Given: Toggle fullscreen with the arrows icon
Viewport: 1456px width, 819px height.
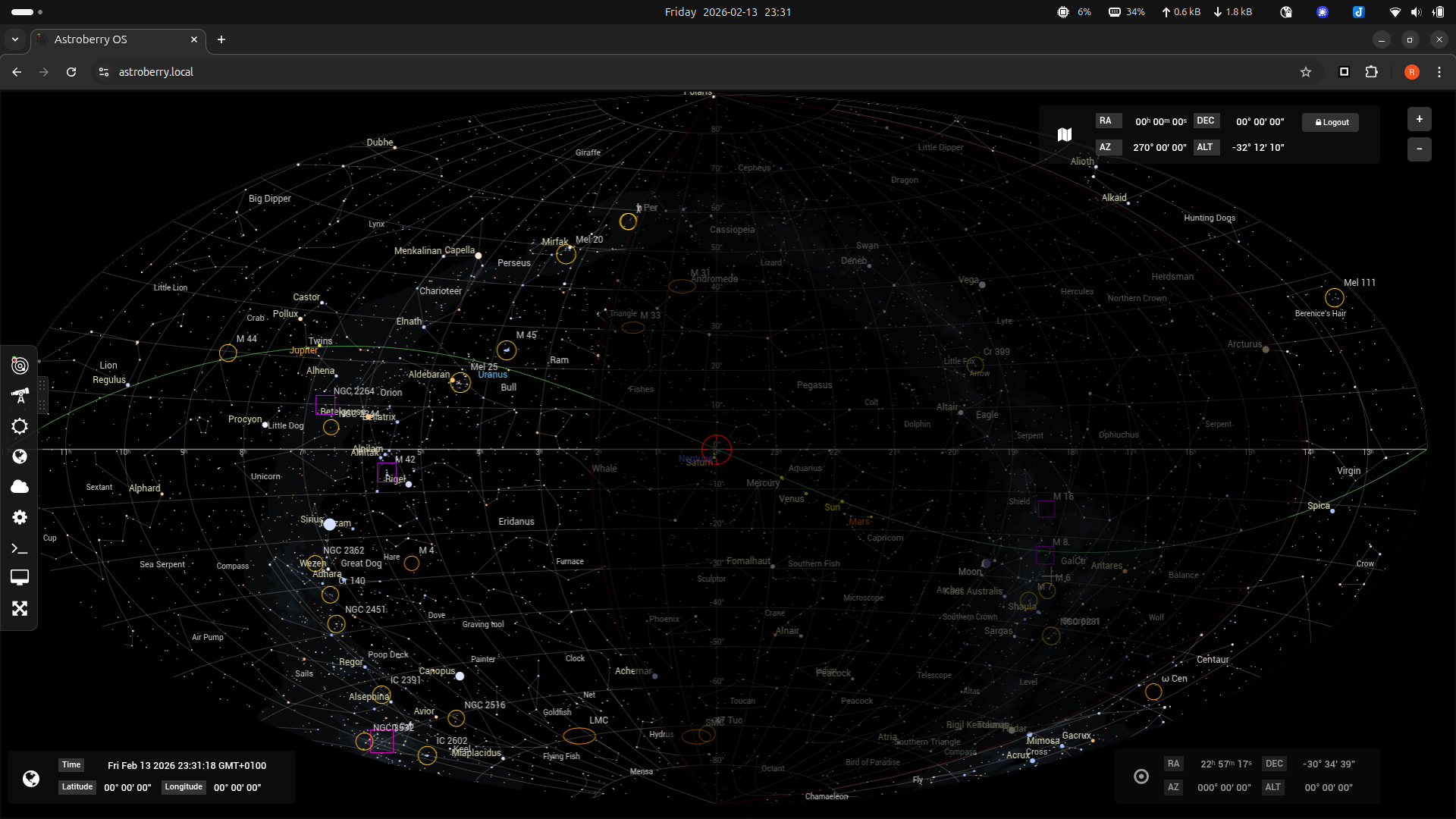Looking at the screenshot, I should coord(20,609).
